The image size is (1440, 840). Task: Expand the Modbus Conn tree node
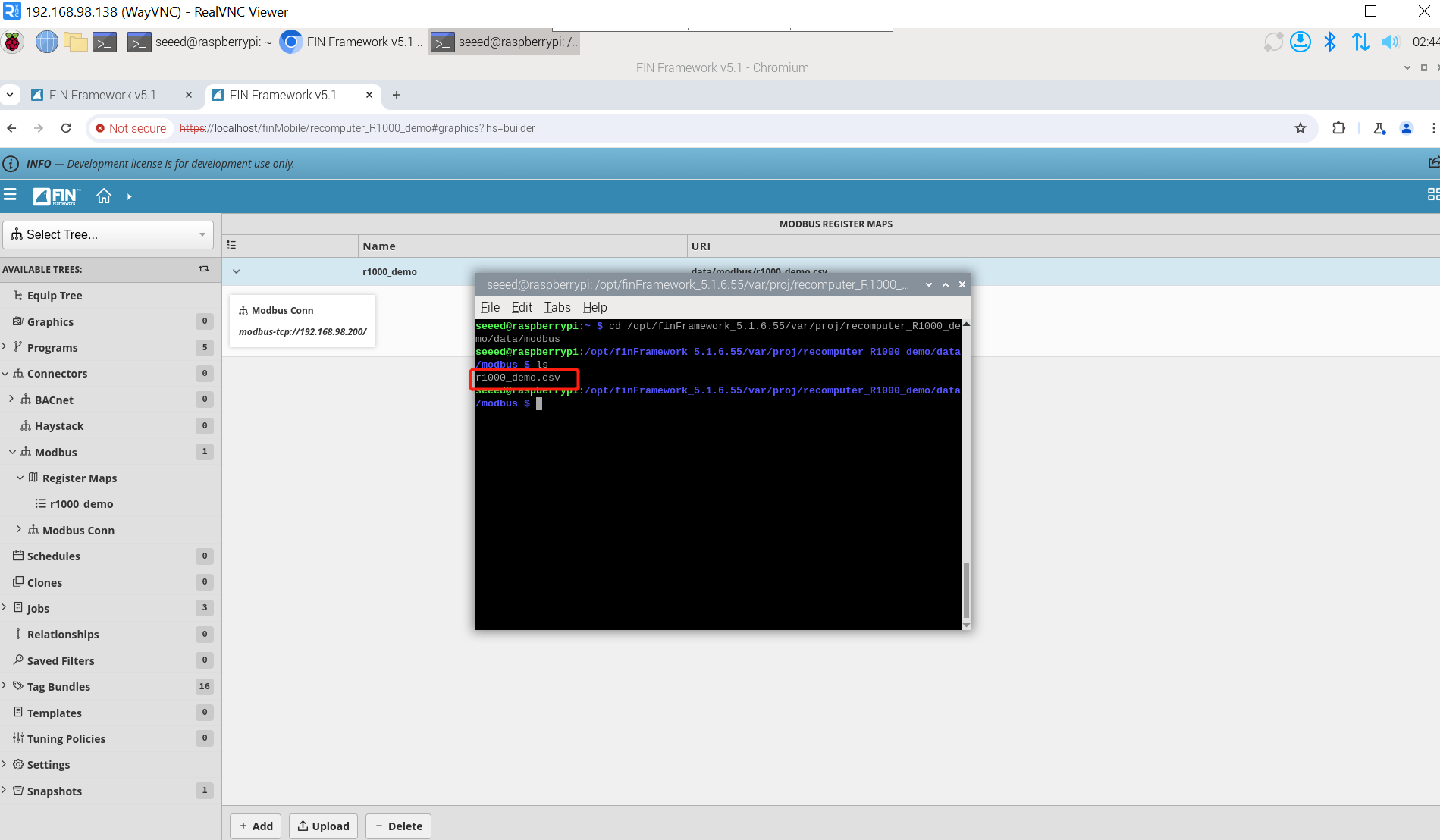tap(19, 529)
